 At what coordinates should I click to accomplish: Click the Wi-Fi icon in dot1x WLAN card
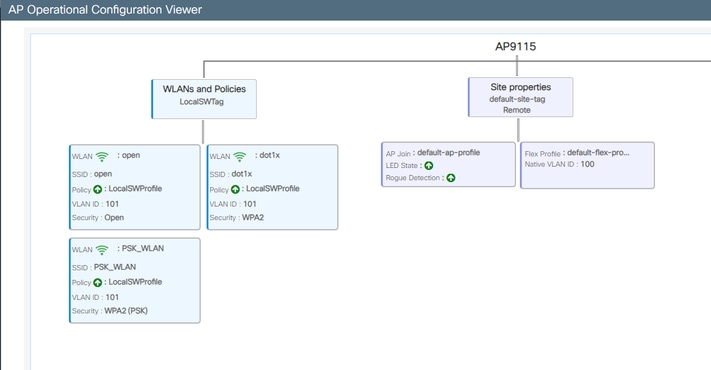coord(239,156)
